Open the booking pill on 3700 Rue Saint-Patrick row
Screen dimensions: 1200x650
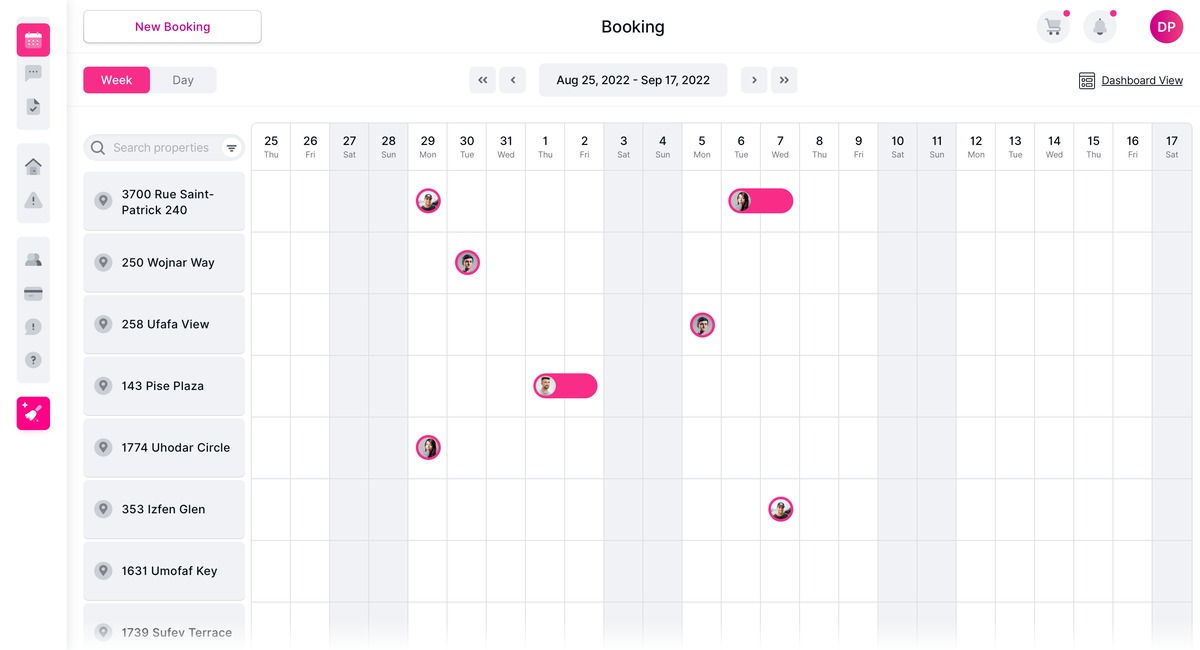click(x=760, y=200)
